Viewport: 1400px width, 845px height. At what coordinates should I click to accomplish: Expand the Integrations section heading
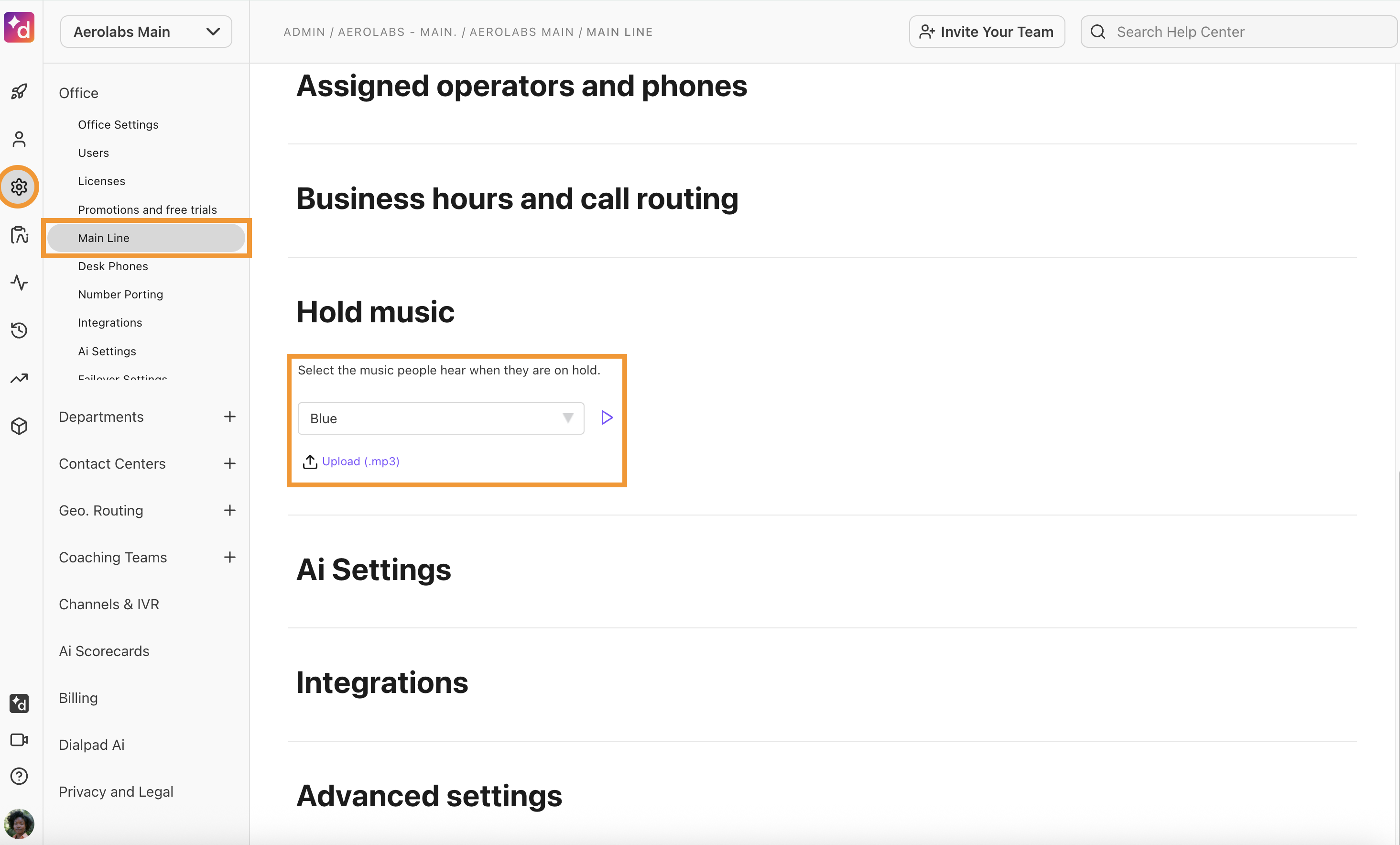(382, 683)
